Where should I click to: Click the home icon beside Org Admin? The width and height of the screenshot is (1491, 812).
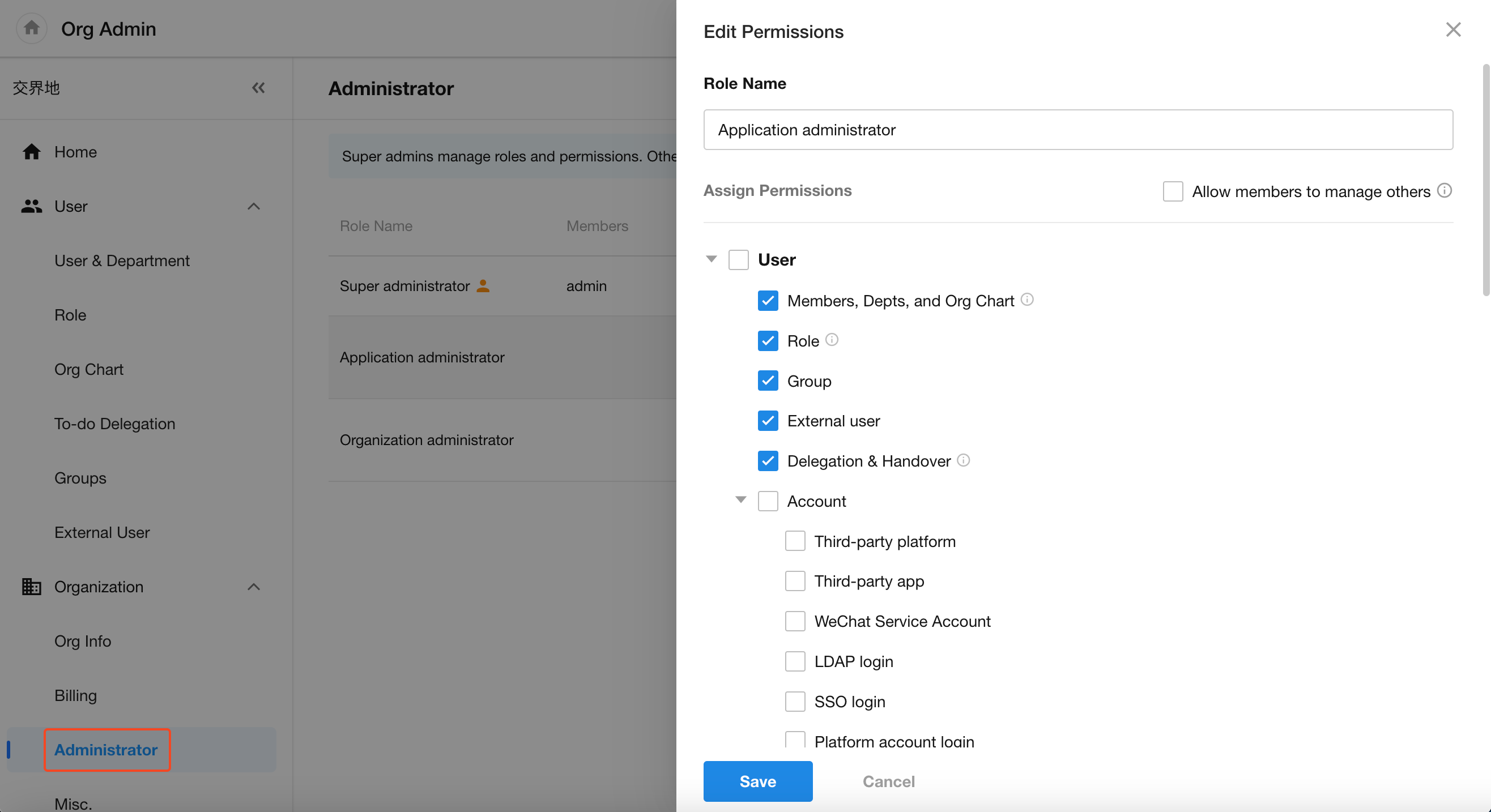pyautogui.click(x=31, y=28)
